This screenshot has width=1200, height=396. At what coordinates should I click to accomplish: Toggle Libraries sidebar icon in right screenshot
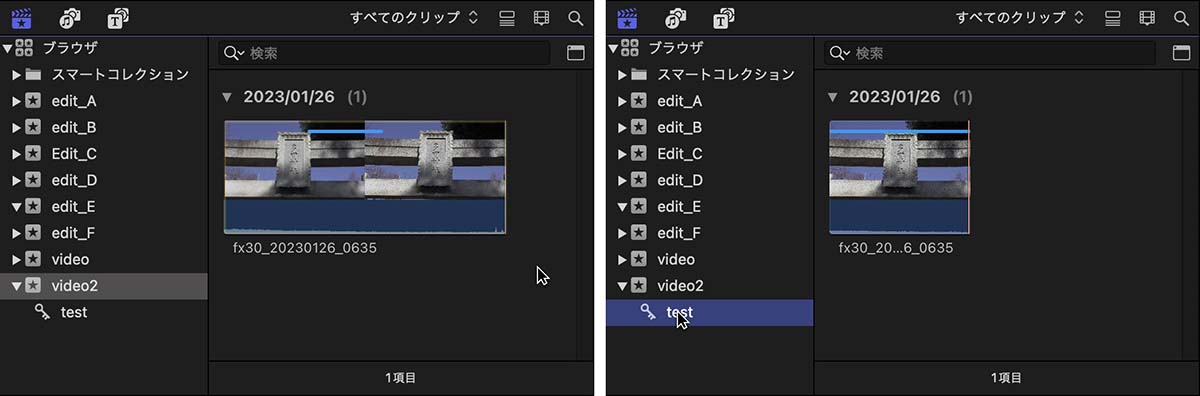tap(628, 18)
